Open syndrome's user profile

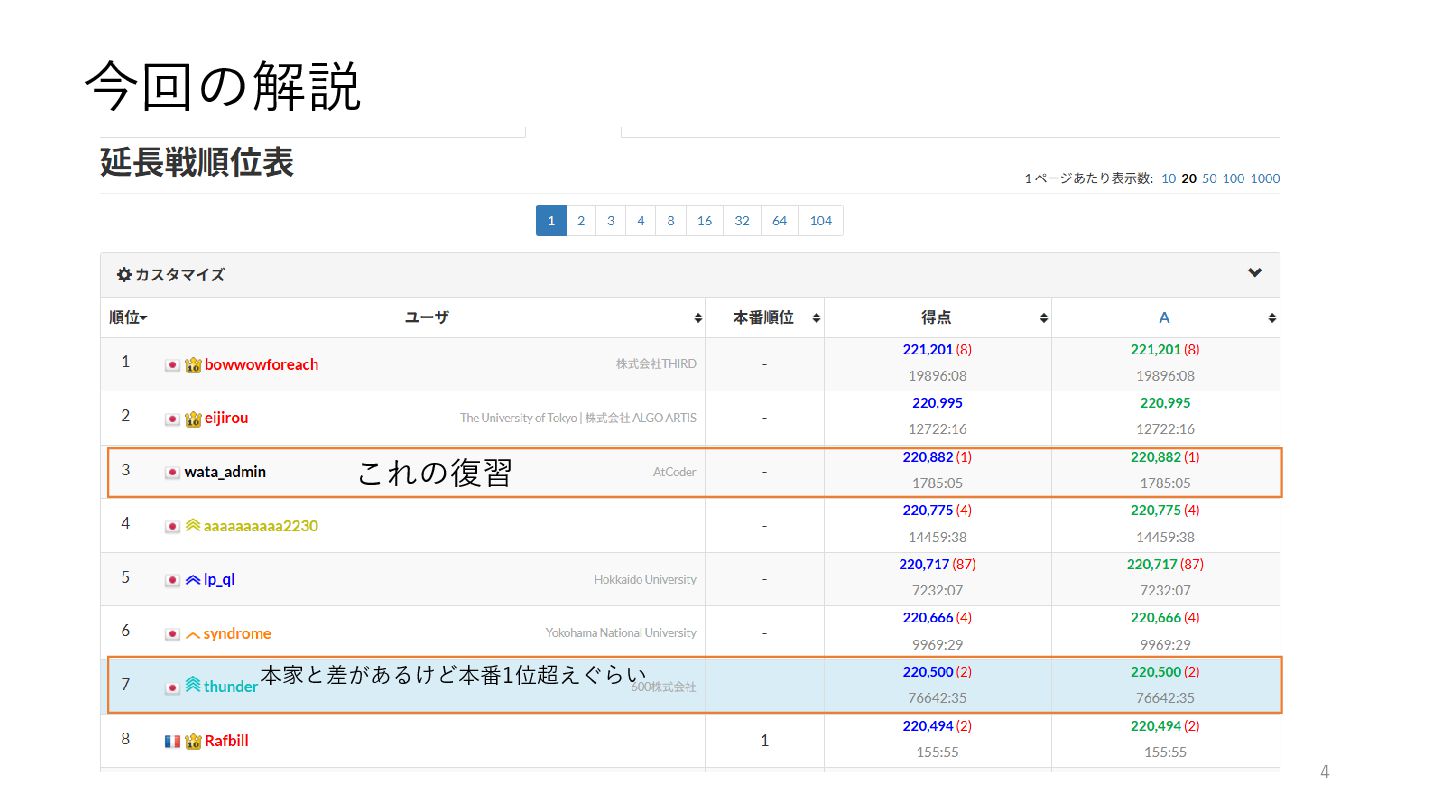point(237,634)
